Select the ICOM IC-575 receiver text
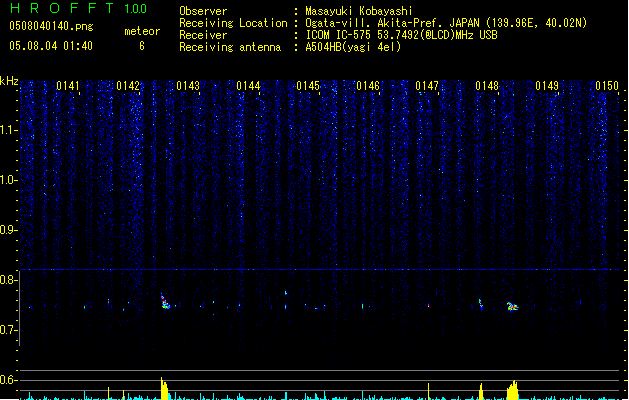Screen dimensions: 629x400 click(401, 35)
